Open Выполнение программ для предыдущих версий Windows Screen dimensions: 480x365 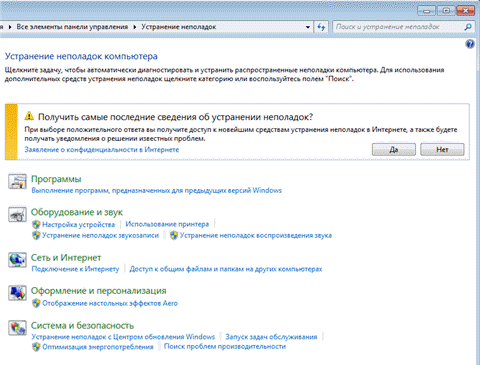coord(157,190)
